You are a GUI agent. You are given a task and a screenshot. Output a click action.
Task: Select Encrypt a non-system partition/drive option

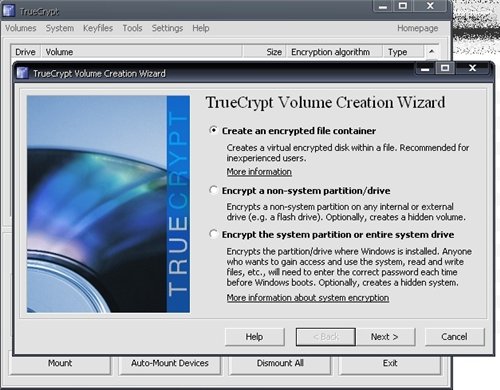coord(213,190)
